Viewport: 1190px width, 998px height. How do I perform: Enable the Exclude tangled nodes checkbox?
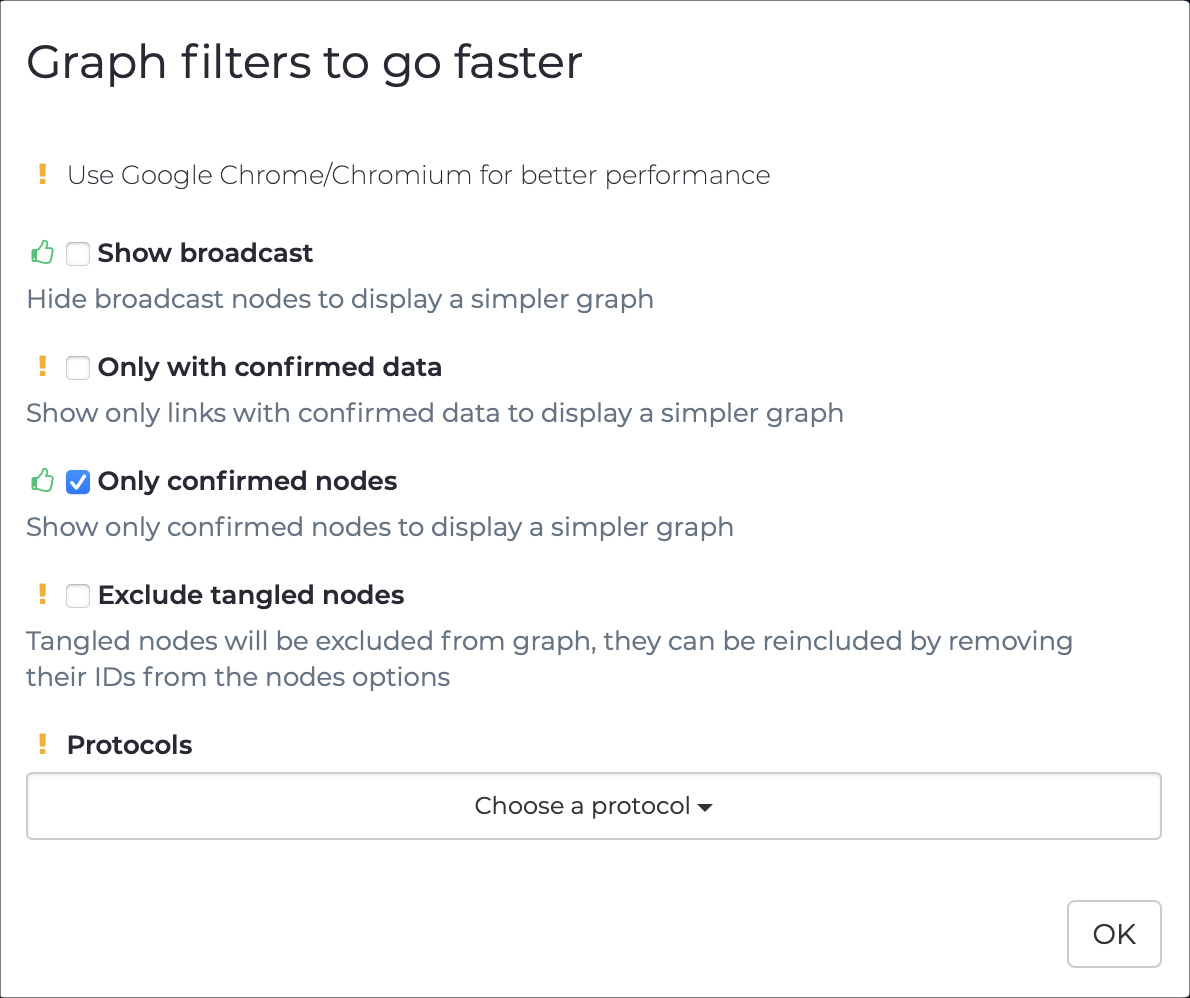[78, 596]
